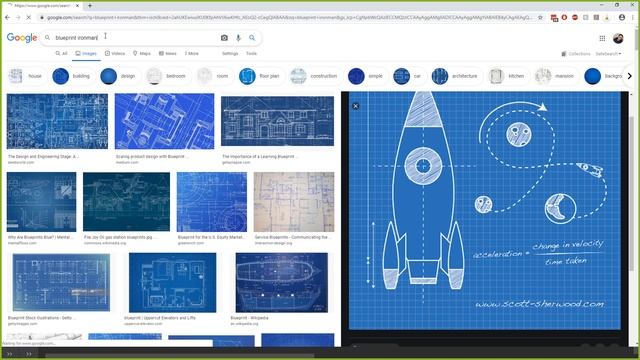This screenshot has width=640, height=360.
Task: Click the large rocket blueprint preview image
Action: [484, 210]
